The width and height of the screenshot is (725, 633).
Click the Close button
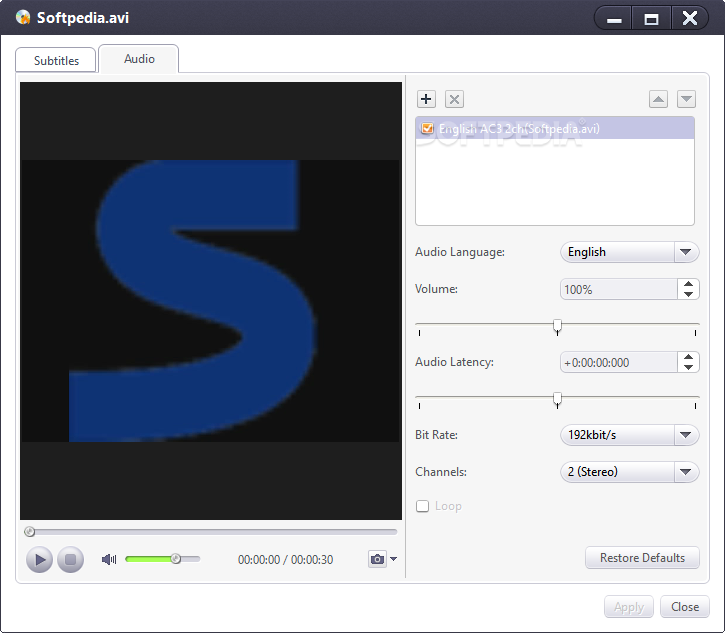click(x=685, y=607)
